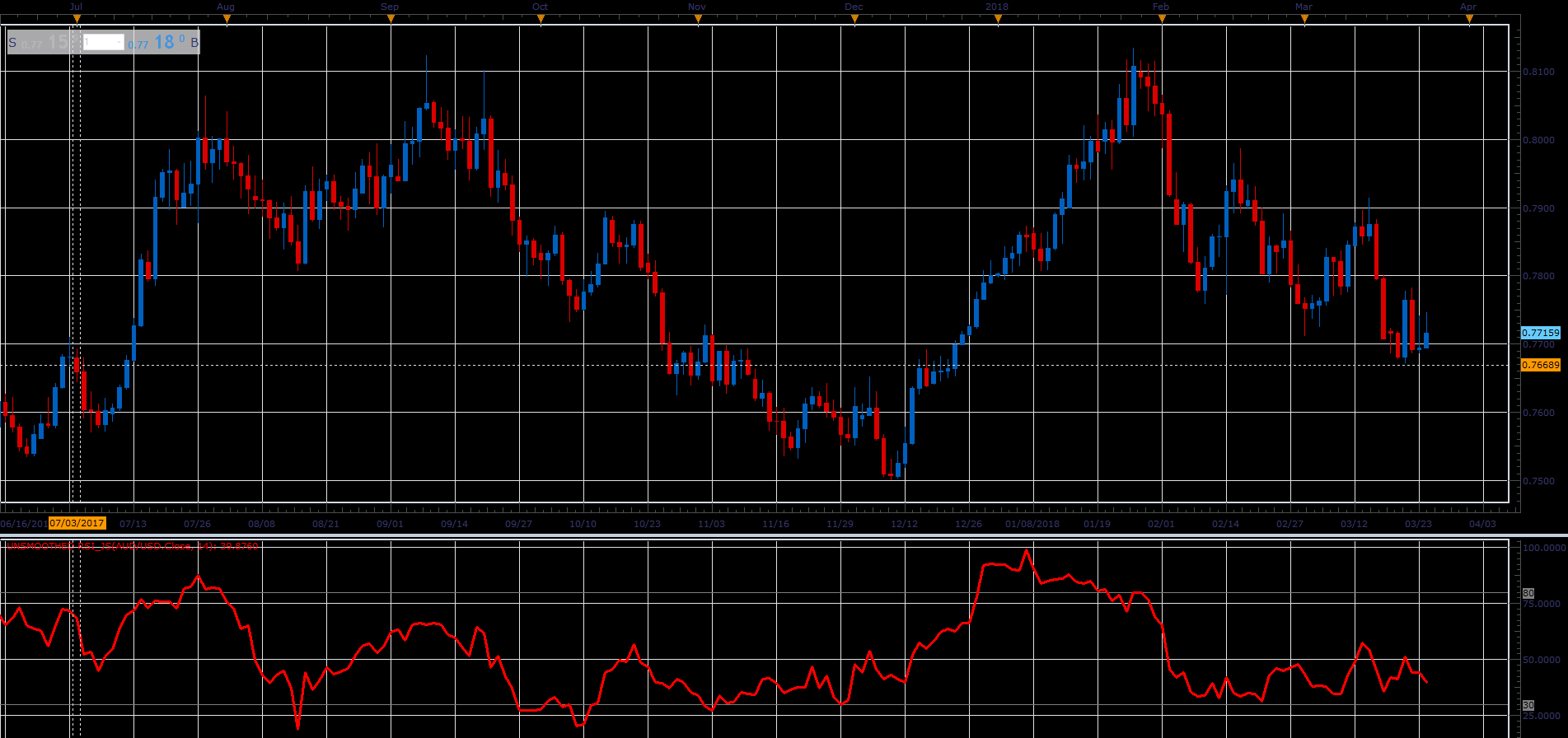Click the Feb month marker triangle

1162,20
